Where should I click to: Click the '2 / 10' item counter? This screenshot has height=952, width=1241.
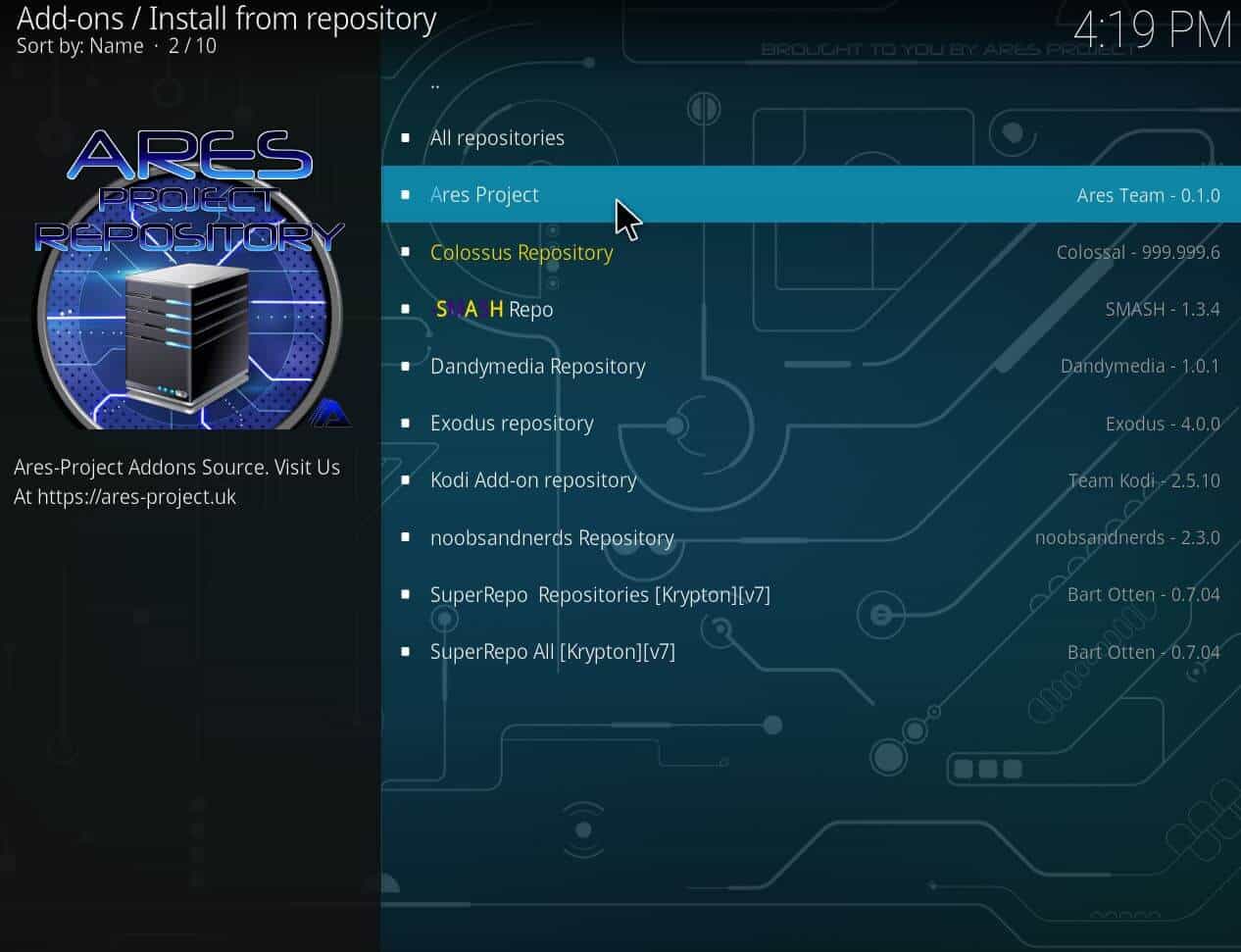point(192,46)
